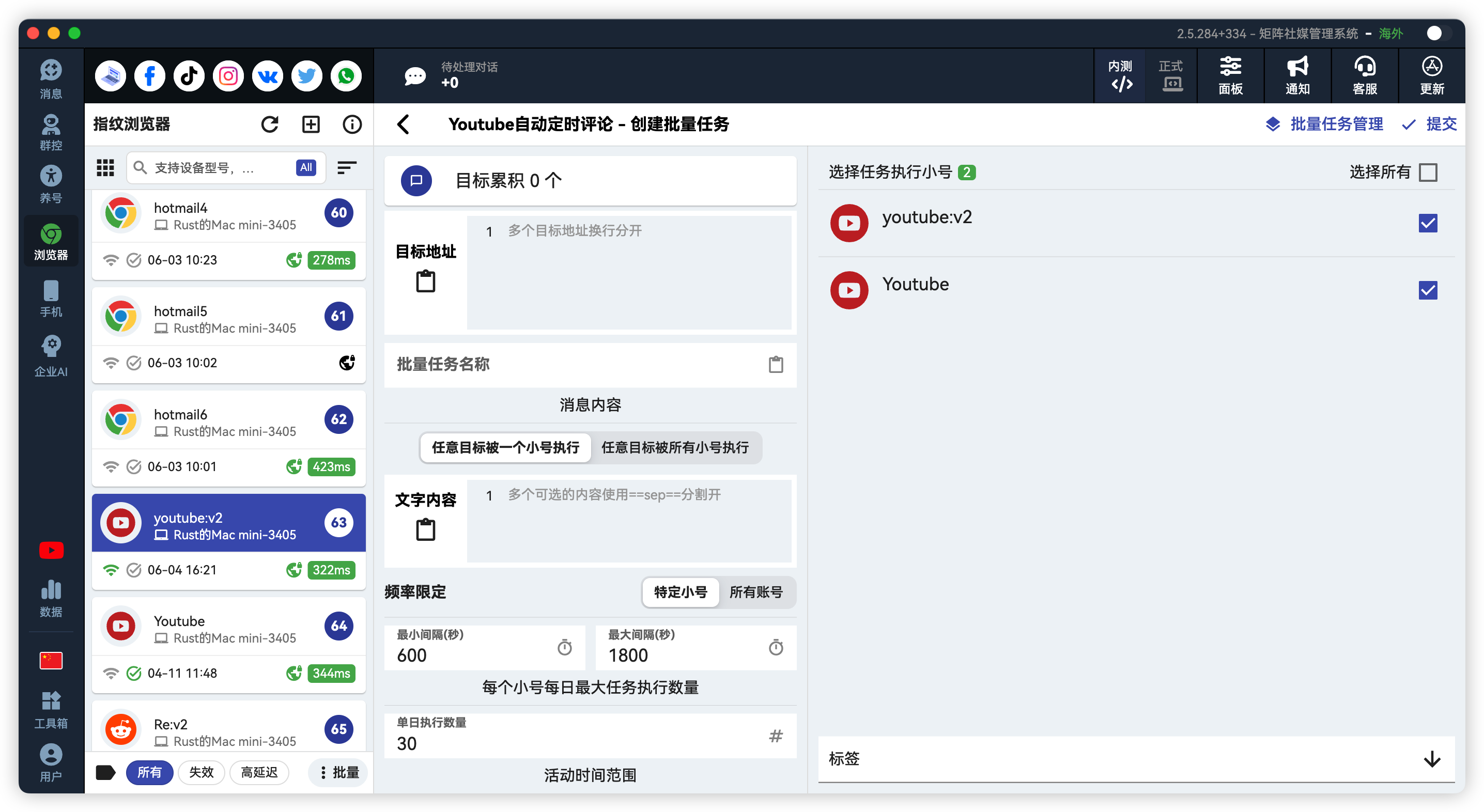Viewport: 1484px width, 812px height.
Task: Open the 群控 group control section
Action: (51, 132)
